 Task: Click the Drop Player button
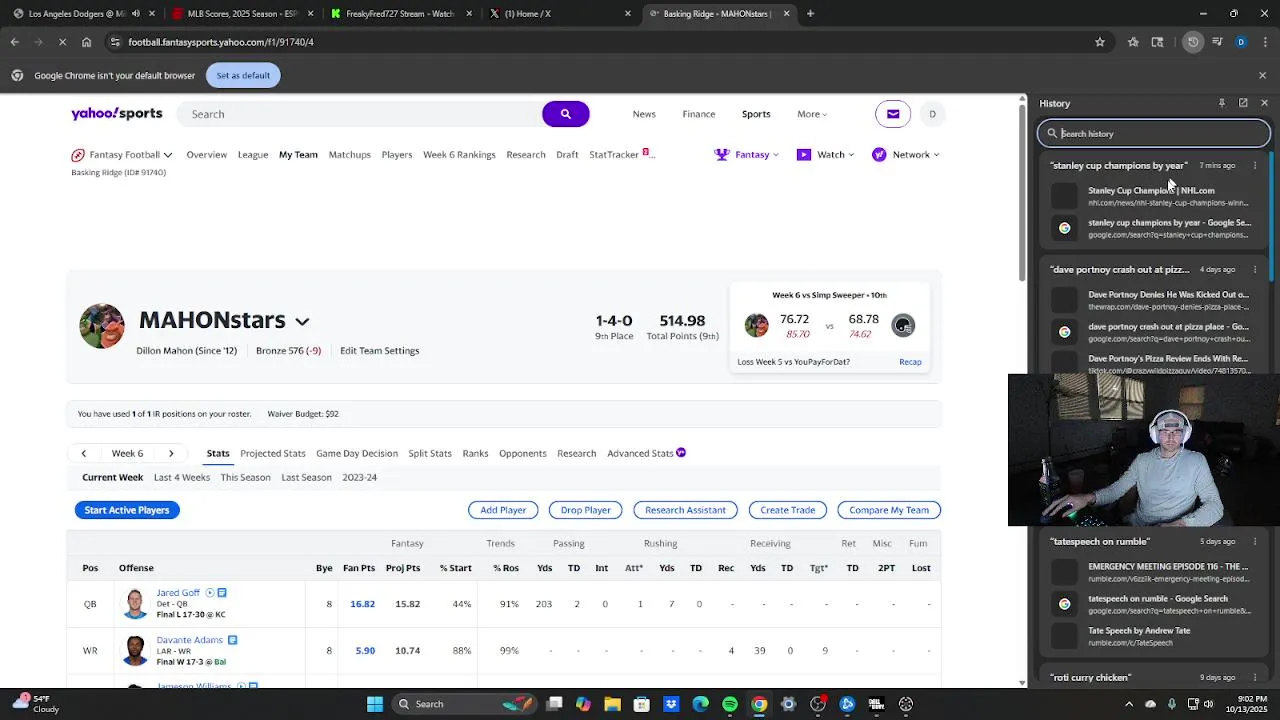[586, 510]
